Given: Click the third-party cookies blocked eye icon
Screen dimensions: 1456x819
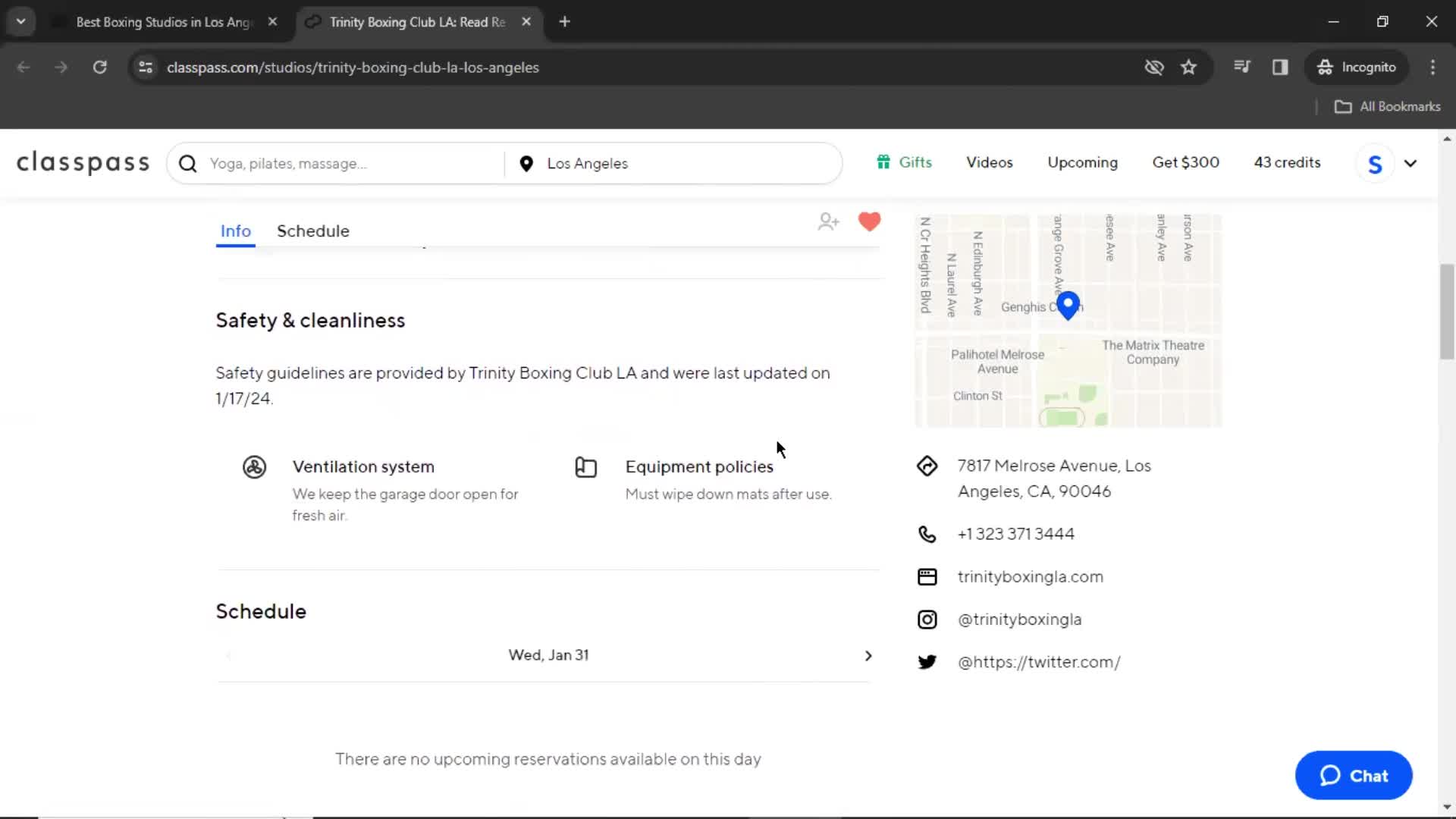Looking at the screenshot, I should [x=1153, y=67].
